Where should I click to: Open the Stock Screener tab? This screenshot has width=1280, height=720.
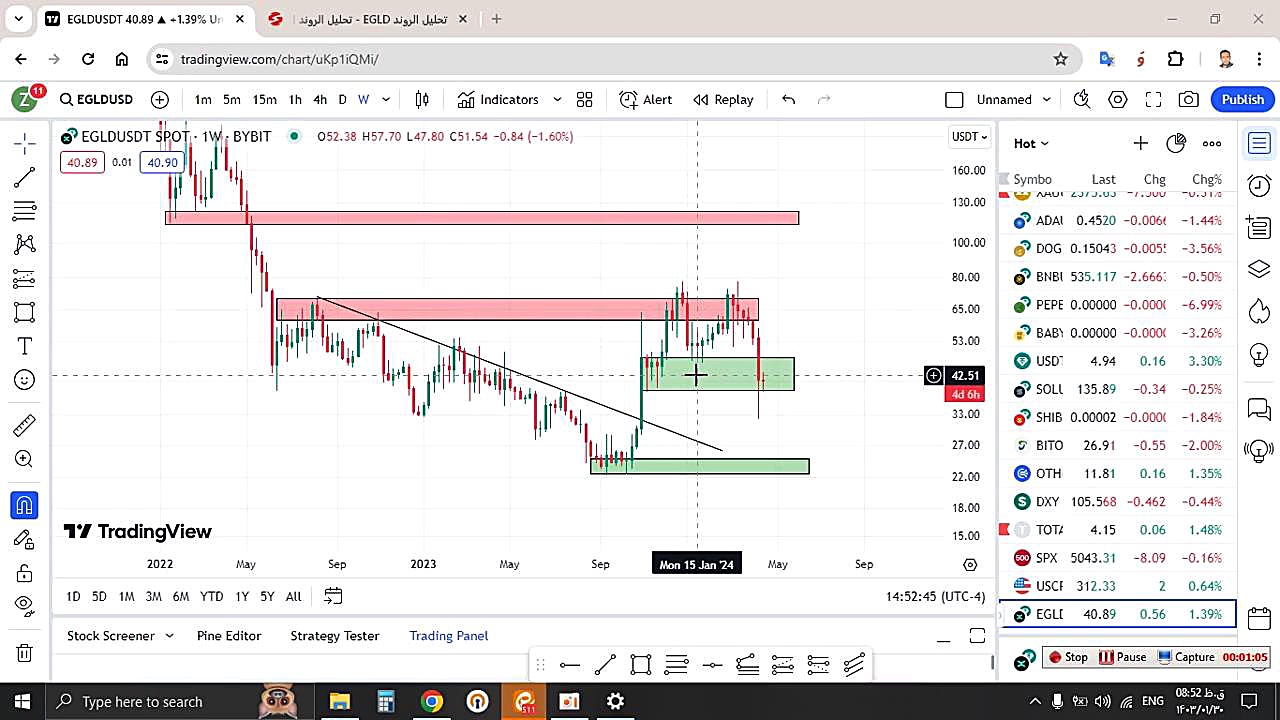110,635
